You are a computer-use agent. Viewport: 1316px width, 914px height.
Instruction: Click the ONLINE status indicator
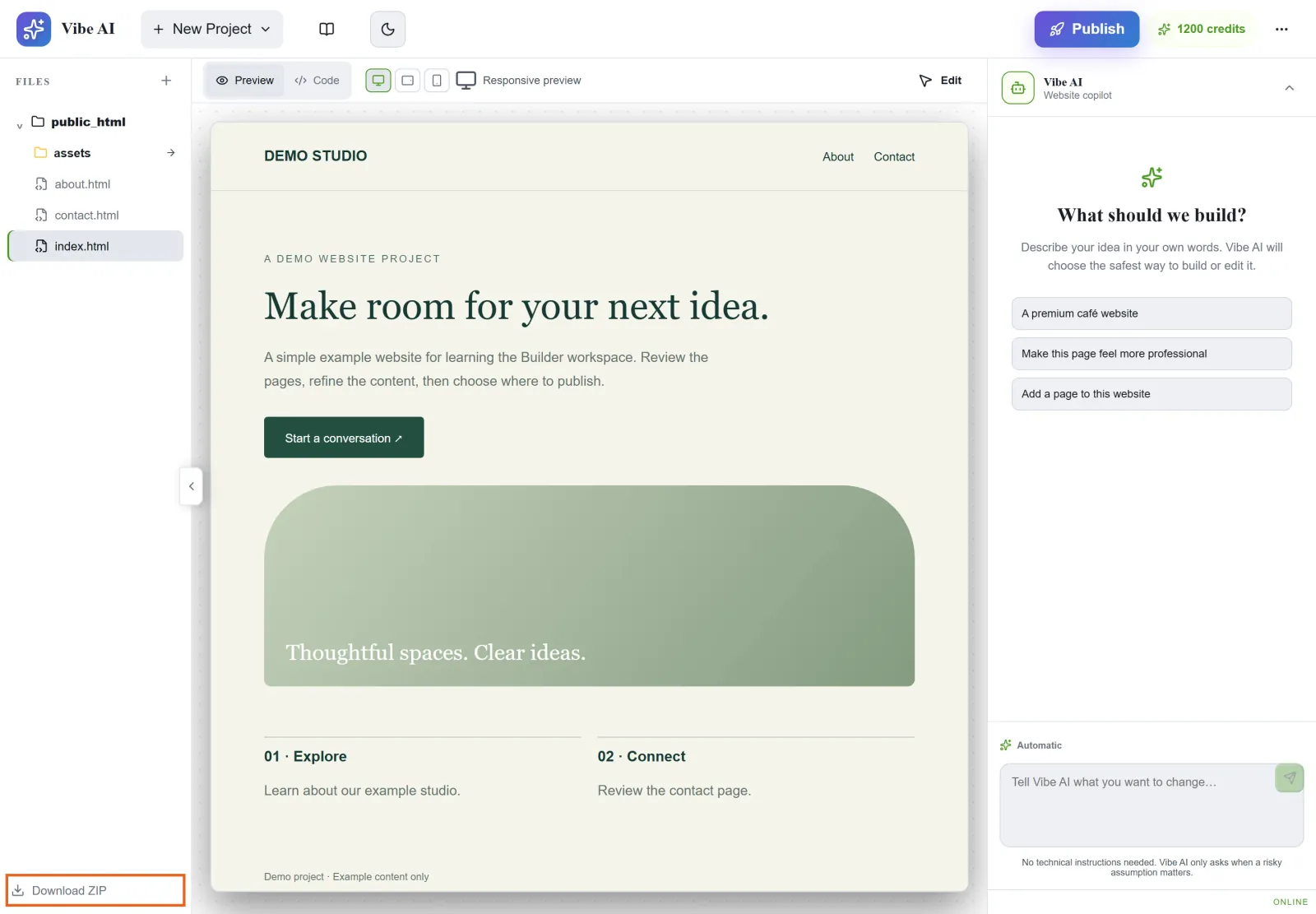point(1291,902)
